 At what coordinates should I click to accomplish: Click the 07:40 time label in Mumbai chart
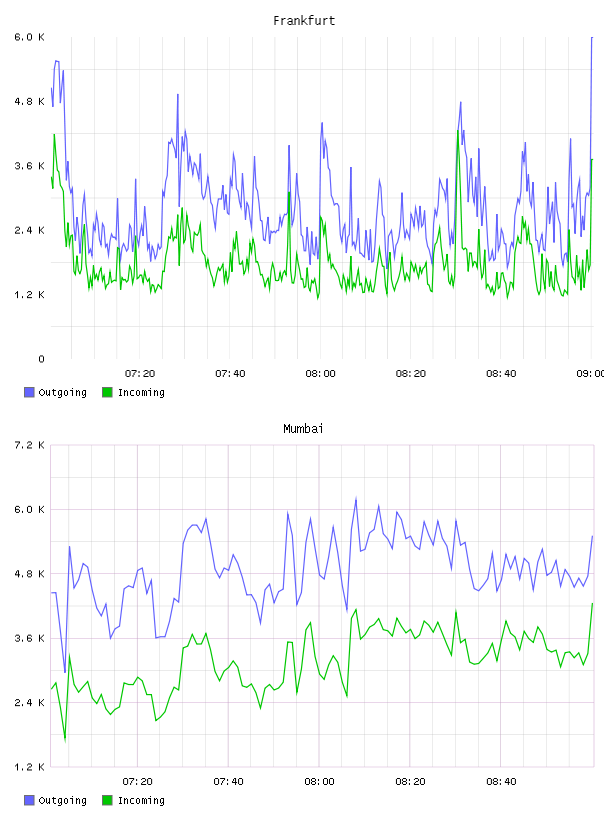pyautogui.click(x=229, y=782)
